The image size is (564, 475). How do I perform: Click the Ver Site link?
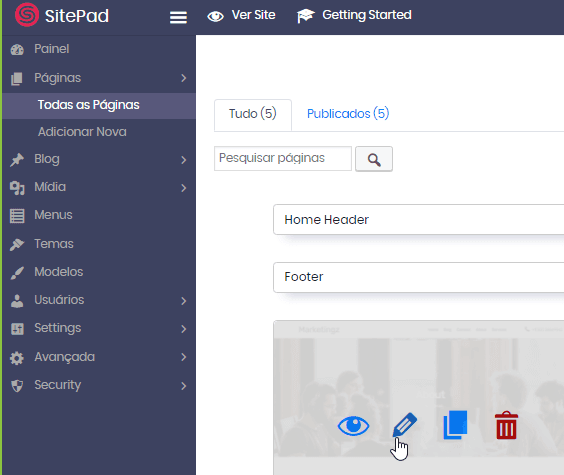pos(241,15)
